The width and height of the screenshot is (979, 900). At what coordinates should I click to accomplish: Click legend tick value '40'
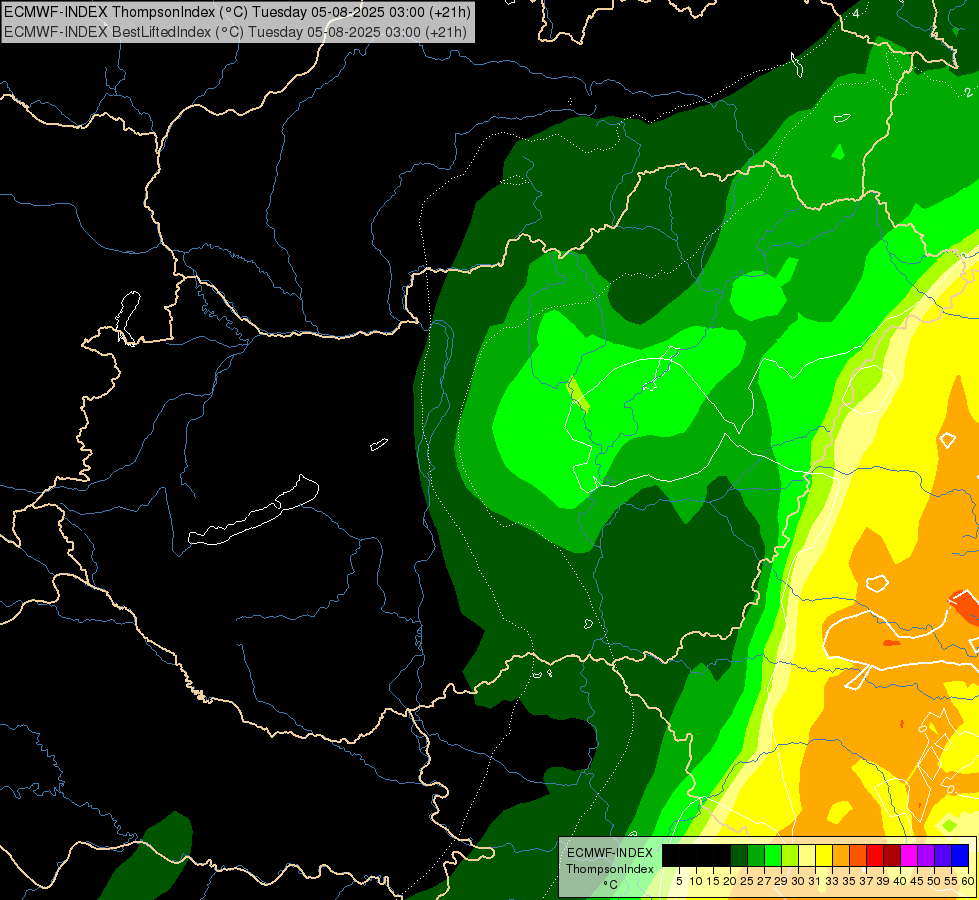[x=900, y=881]
